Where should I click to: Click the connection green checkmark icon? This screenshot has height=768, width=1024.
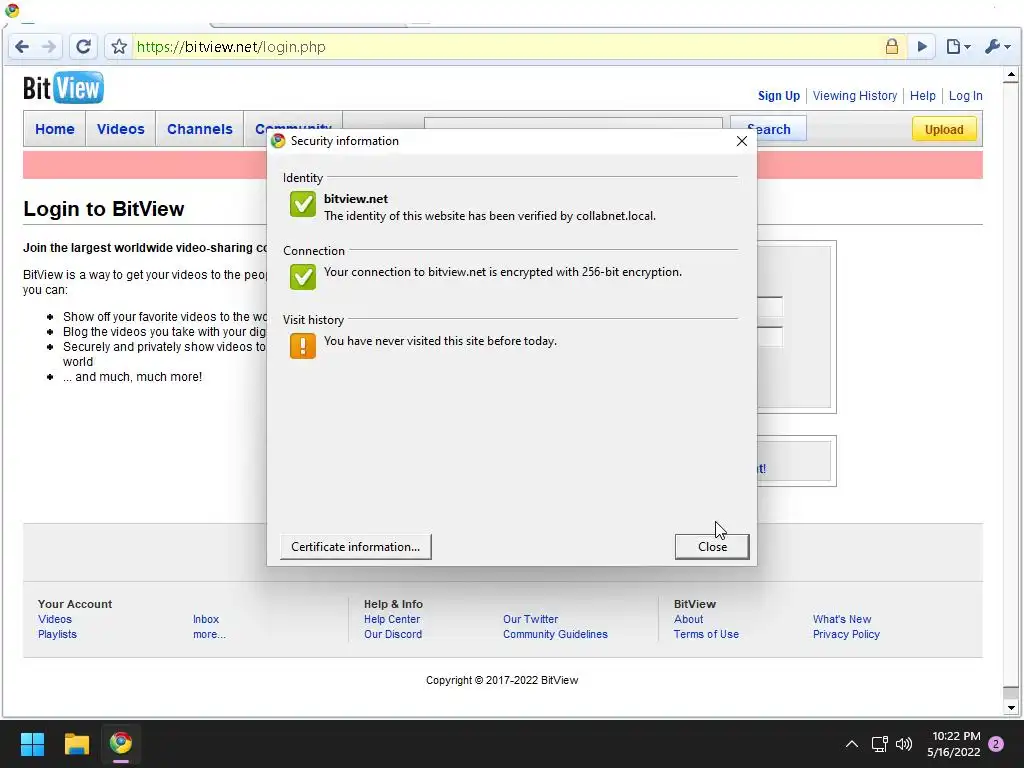tap(302, 277)
